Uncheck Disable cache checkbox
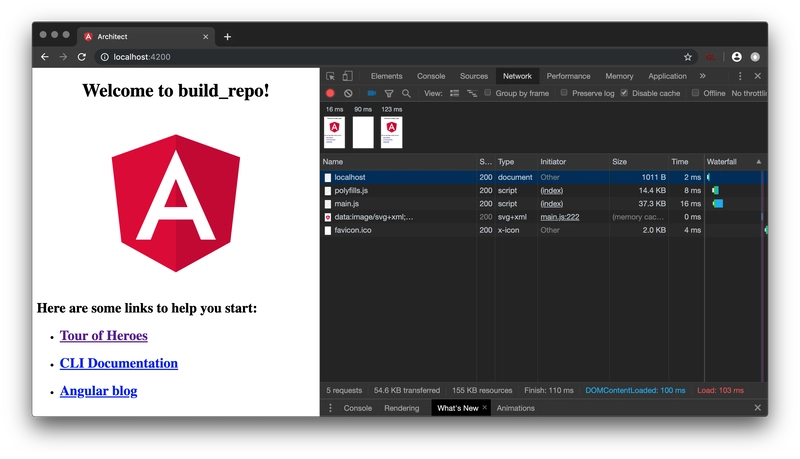The image size is (800, 459). (x=624, y=93)
